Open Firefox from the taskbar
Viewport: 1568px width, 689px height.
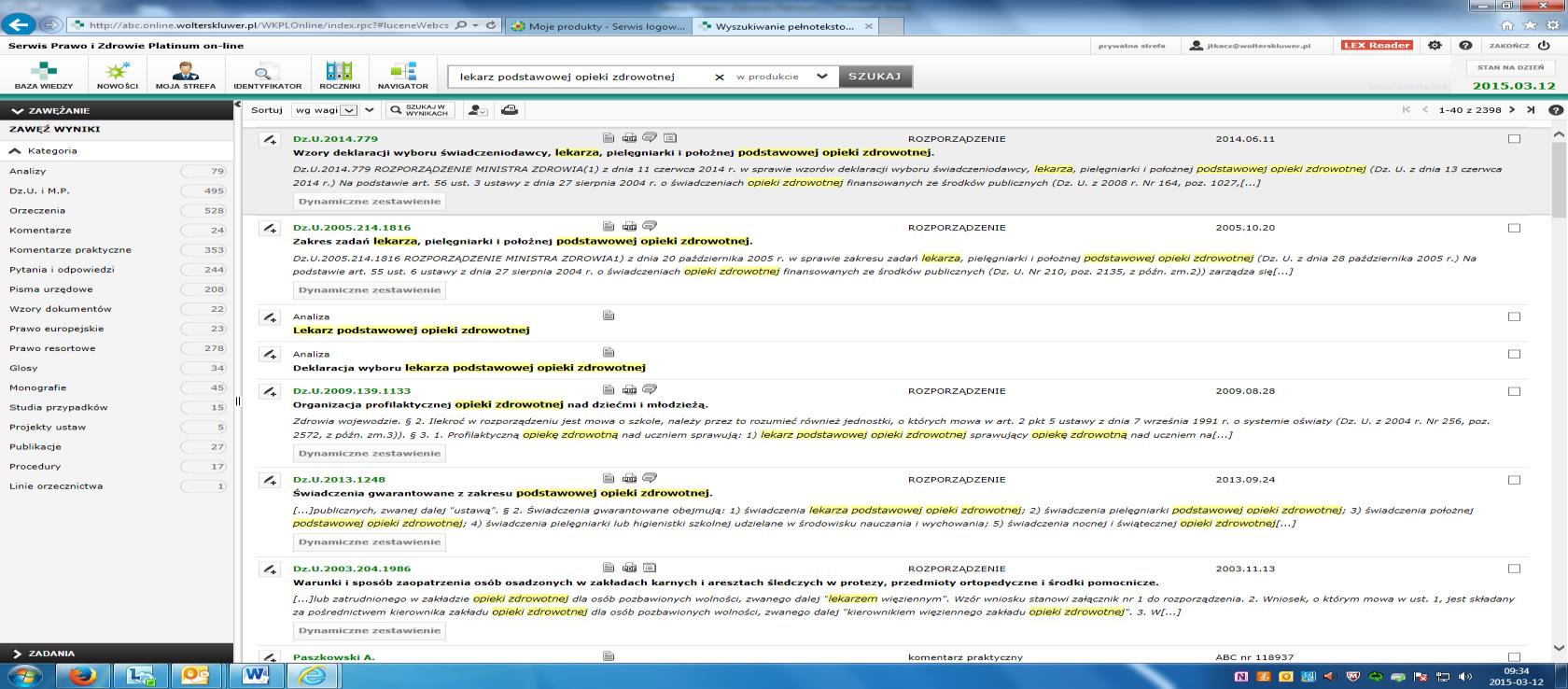(83, 675)
